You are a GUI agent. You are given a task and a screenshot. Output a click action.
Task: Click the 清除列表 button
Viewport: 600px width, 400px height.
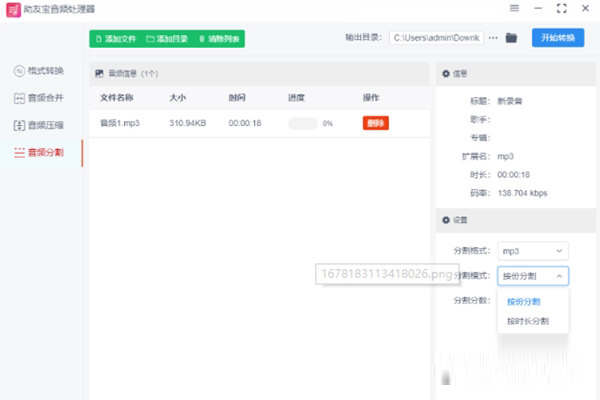click(219, 39)
